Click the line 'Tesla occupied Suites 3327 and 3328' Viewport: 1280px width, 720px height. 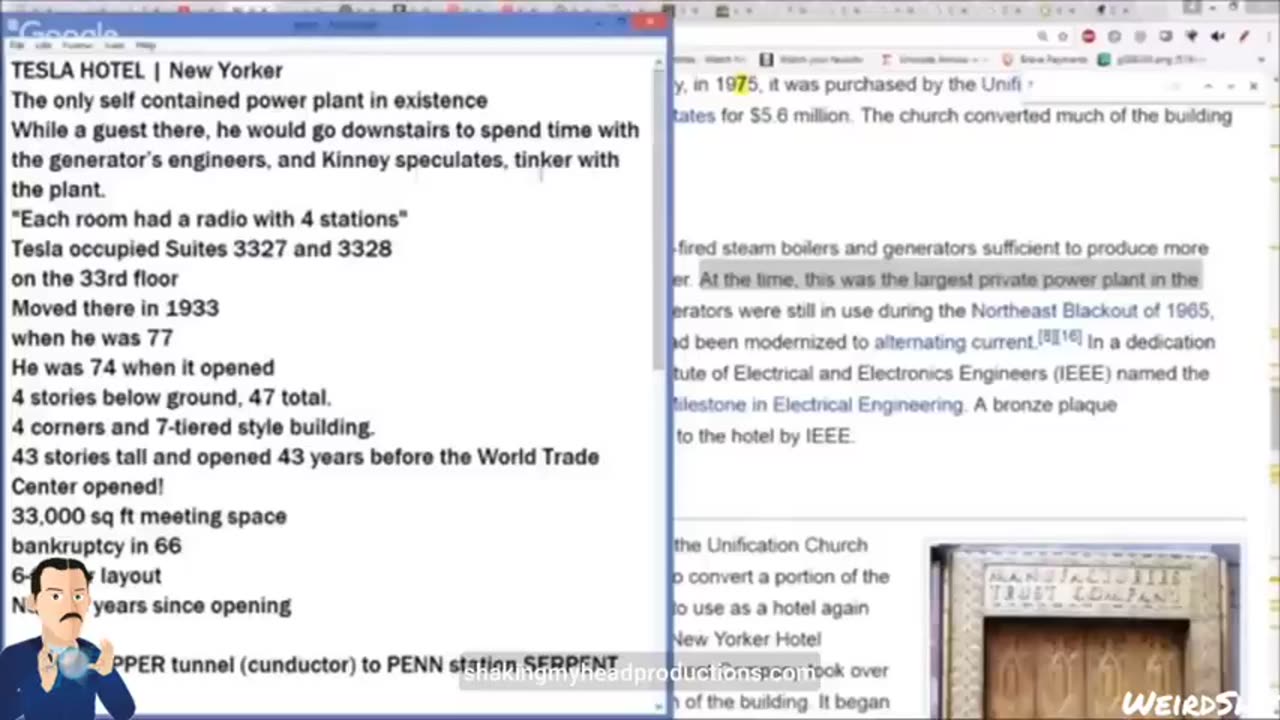201,248
